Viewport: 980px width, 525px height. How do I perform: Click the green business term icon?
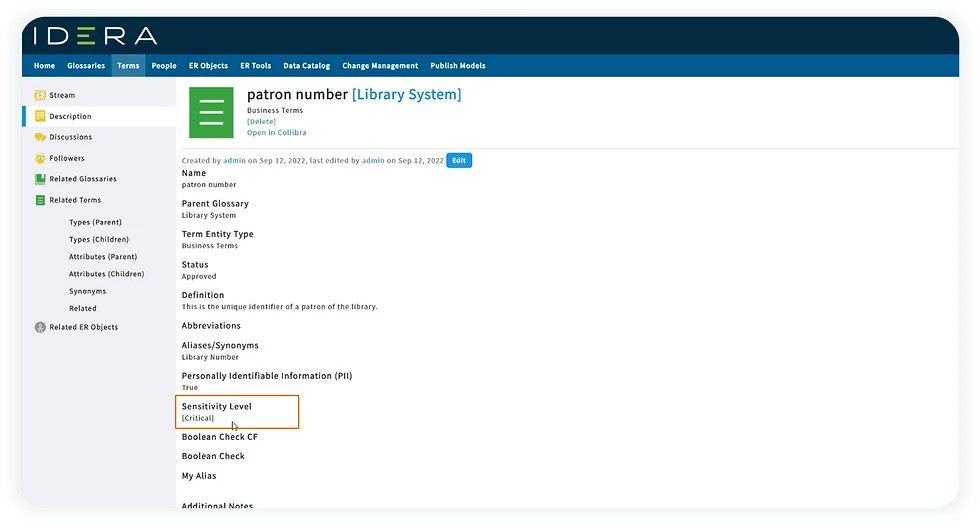(x=211, y=112)
